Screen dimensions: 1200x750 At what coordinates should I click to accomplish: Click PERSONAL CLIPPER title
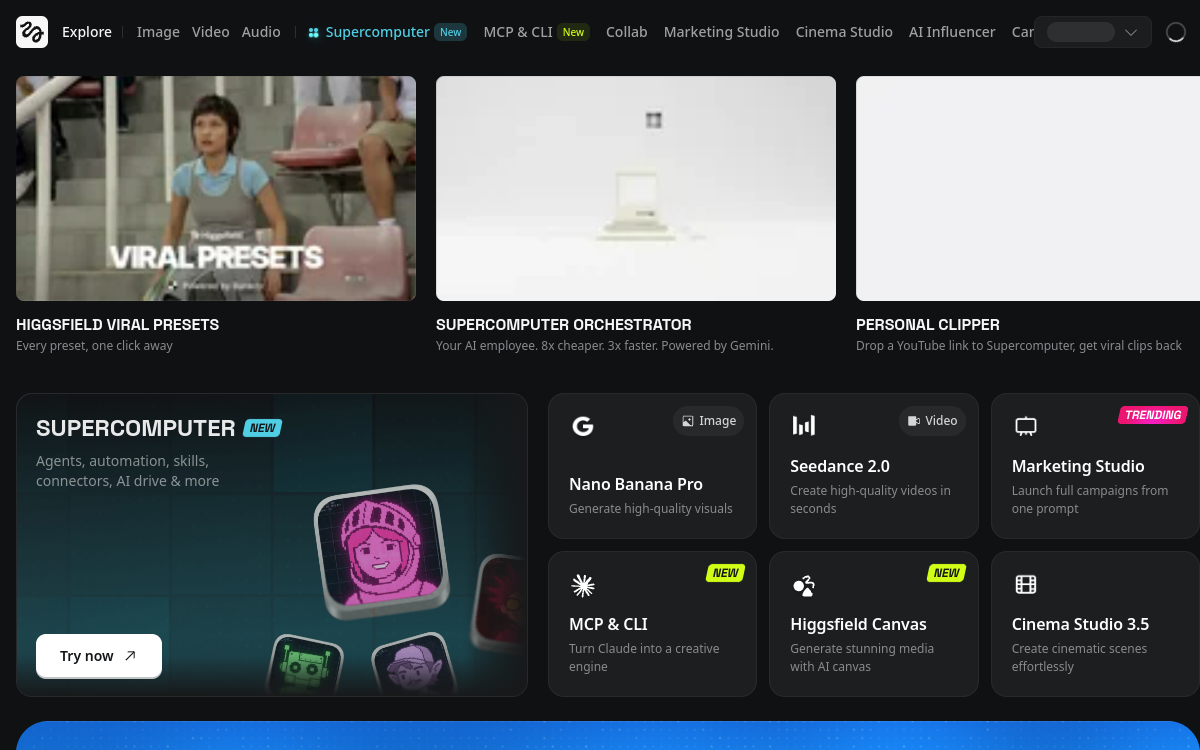(x=928, y=325)
